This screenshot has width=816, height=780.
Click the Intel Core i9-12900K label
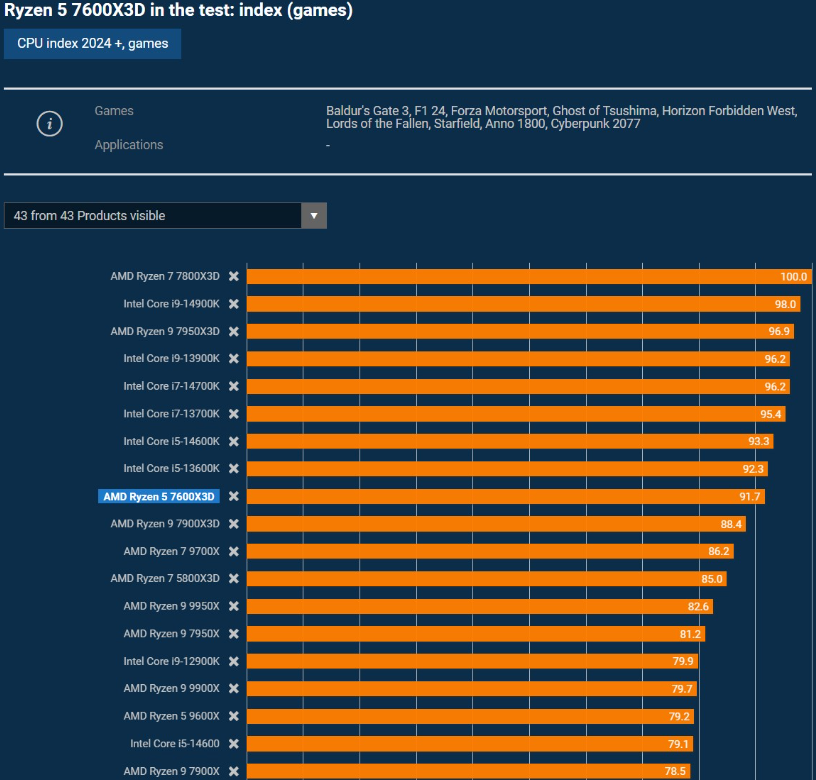click(x=171, y=661)
